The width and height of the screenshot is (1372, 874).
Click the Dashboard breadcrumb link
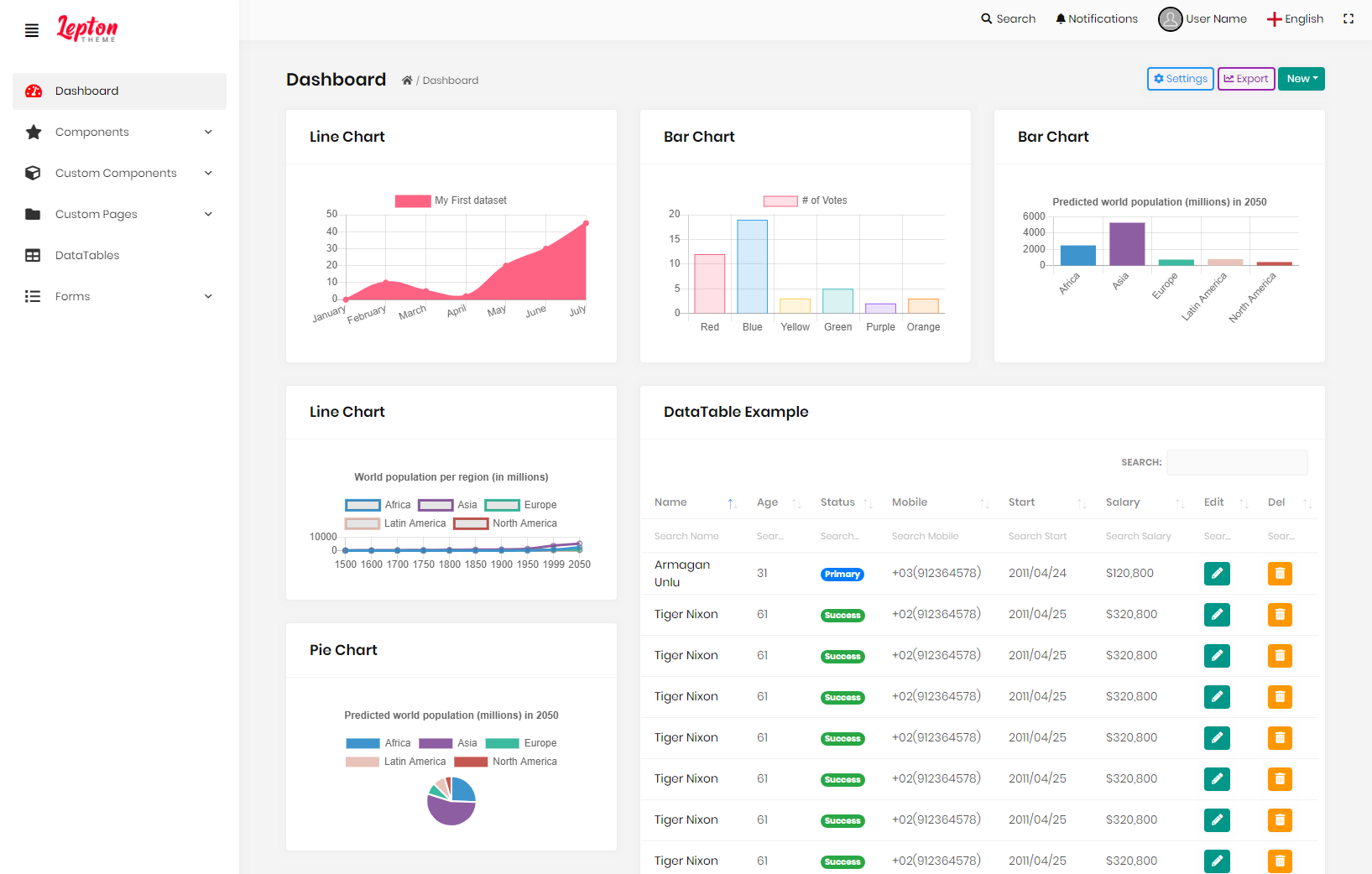[451, 81]
